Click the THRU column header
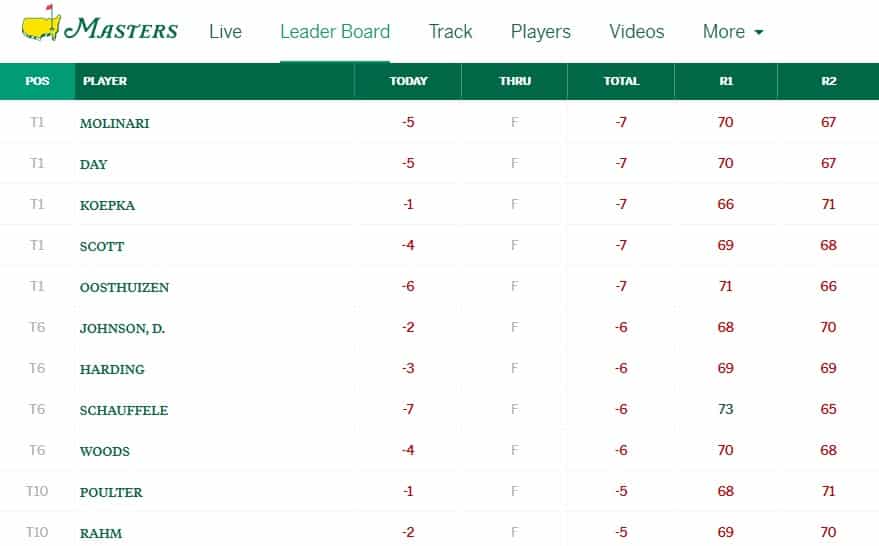This screenshot has width=879, height=546. [515, 81]
